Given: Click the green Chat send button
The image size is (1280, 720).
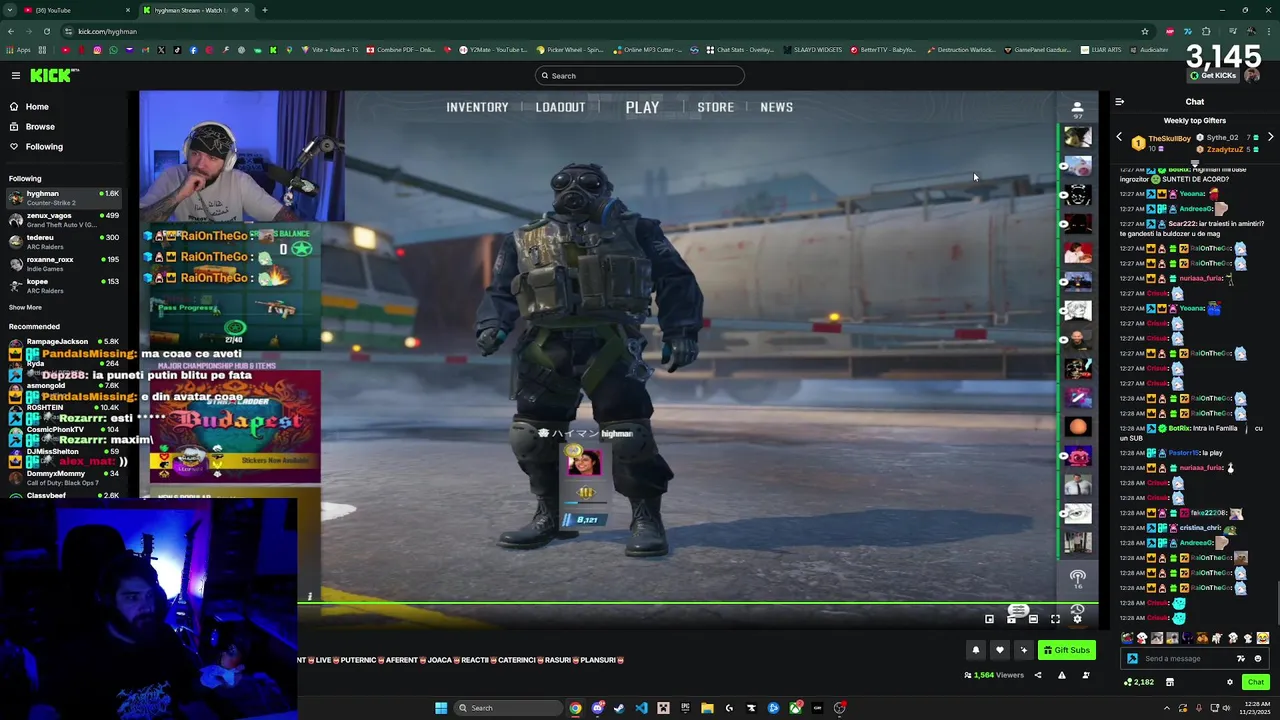Looking at the screenshot, I should click(x=1256, y=682).
